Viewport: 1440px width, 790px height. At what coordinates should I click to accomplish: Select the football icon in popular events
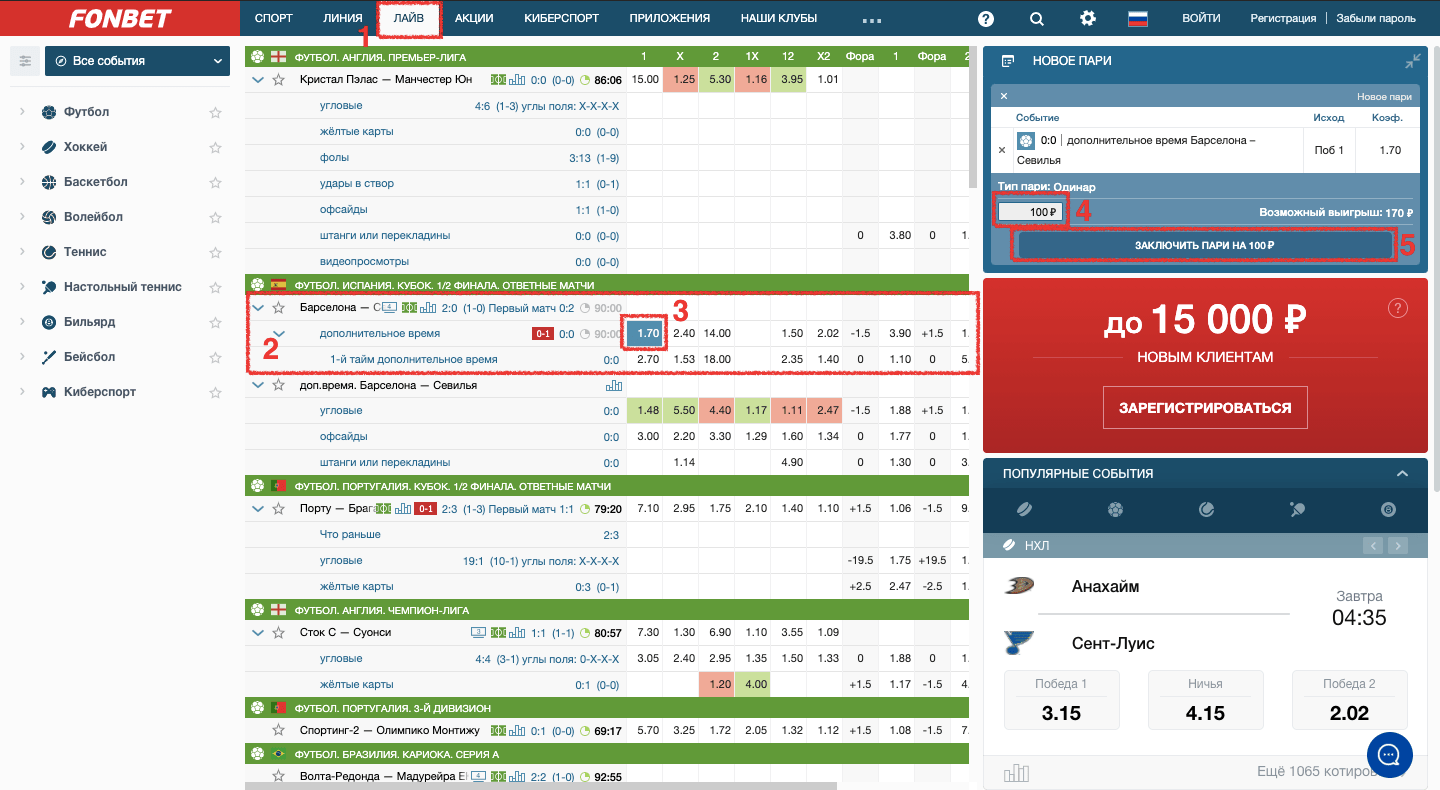point(1115,509)
